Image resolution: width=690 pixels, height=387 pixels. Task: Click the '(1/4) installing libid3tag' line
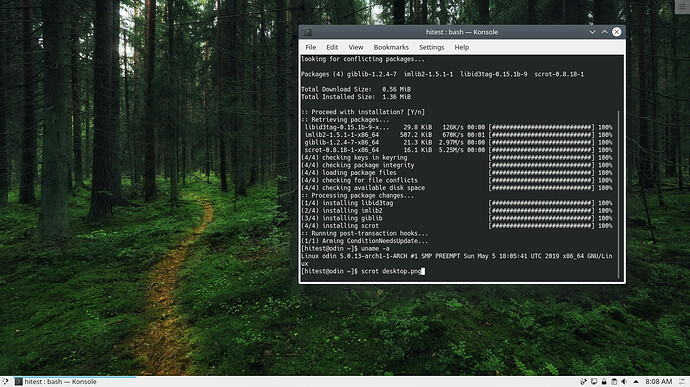click(x=347, y=203)
